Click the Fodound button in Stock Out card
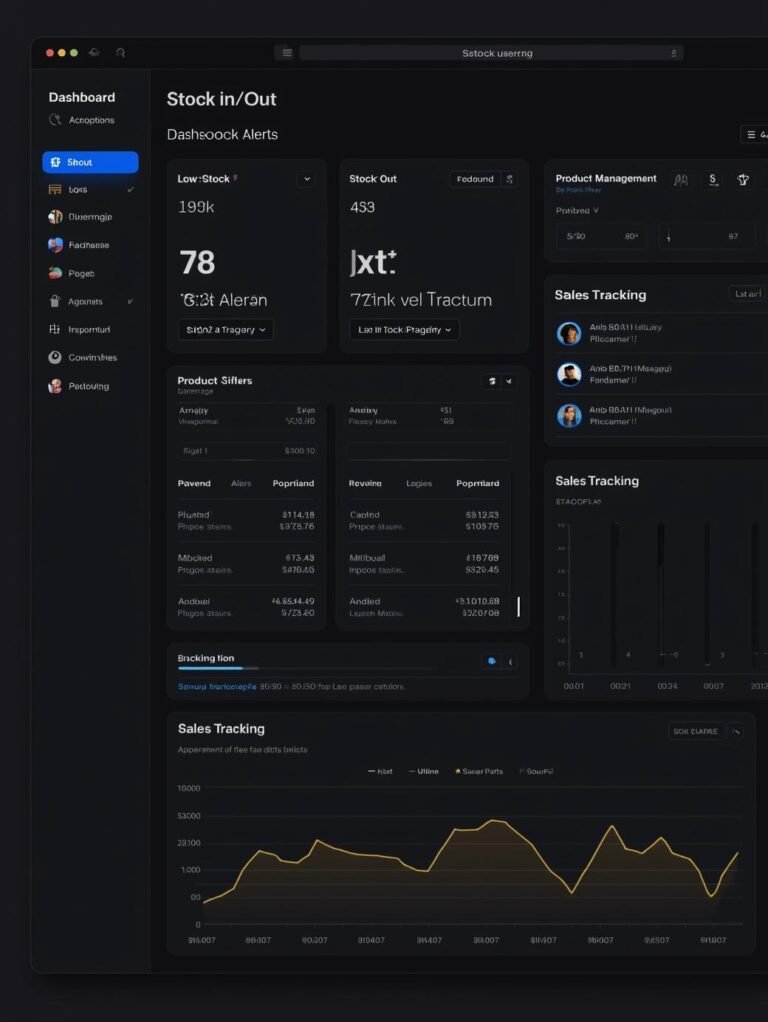Screen dimensions: 768x1022 pos(475,179)
